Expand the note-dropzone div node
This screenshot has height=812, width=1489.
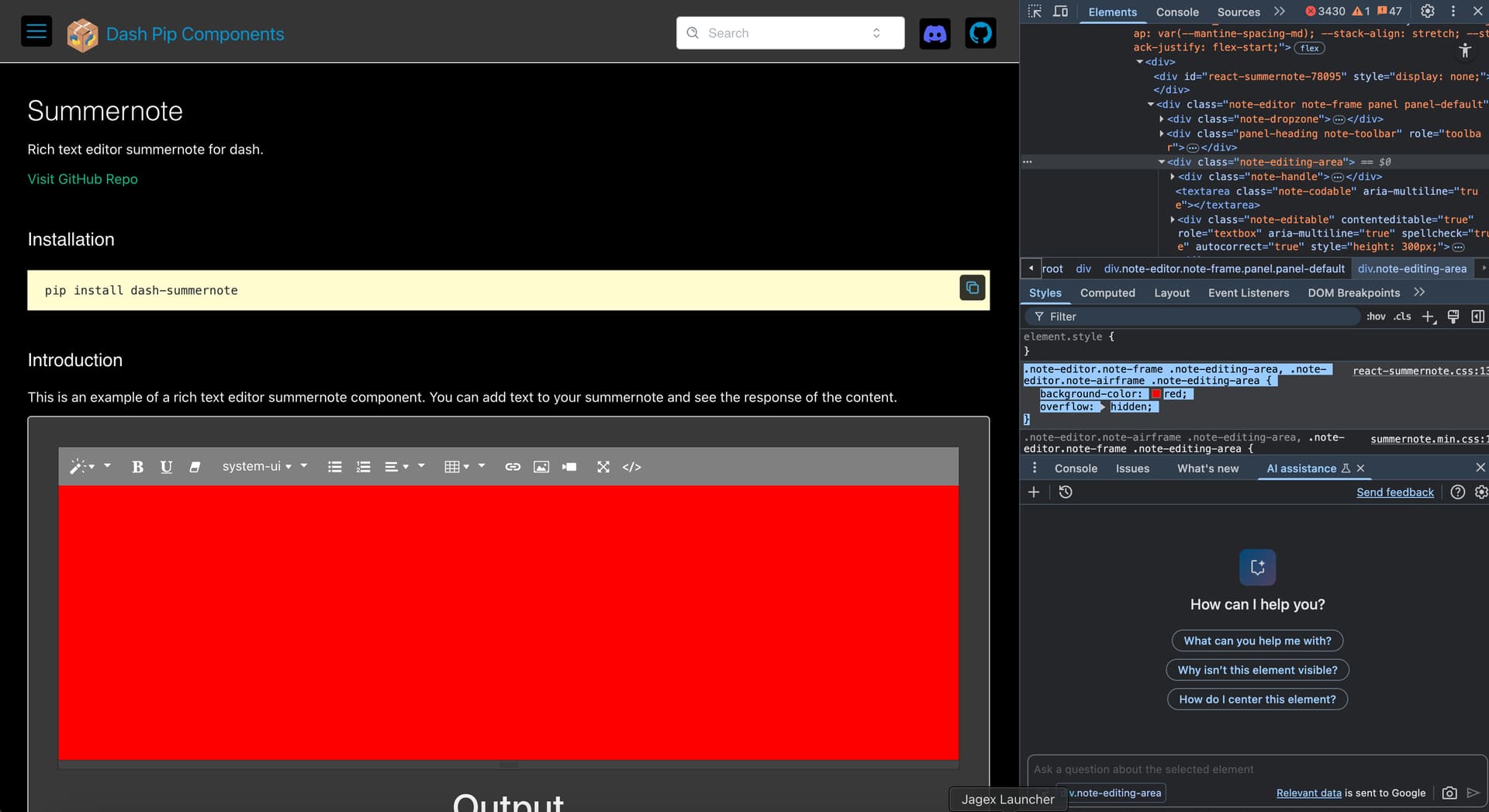[x=1161, y=119]
